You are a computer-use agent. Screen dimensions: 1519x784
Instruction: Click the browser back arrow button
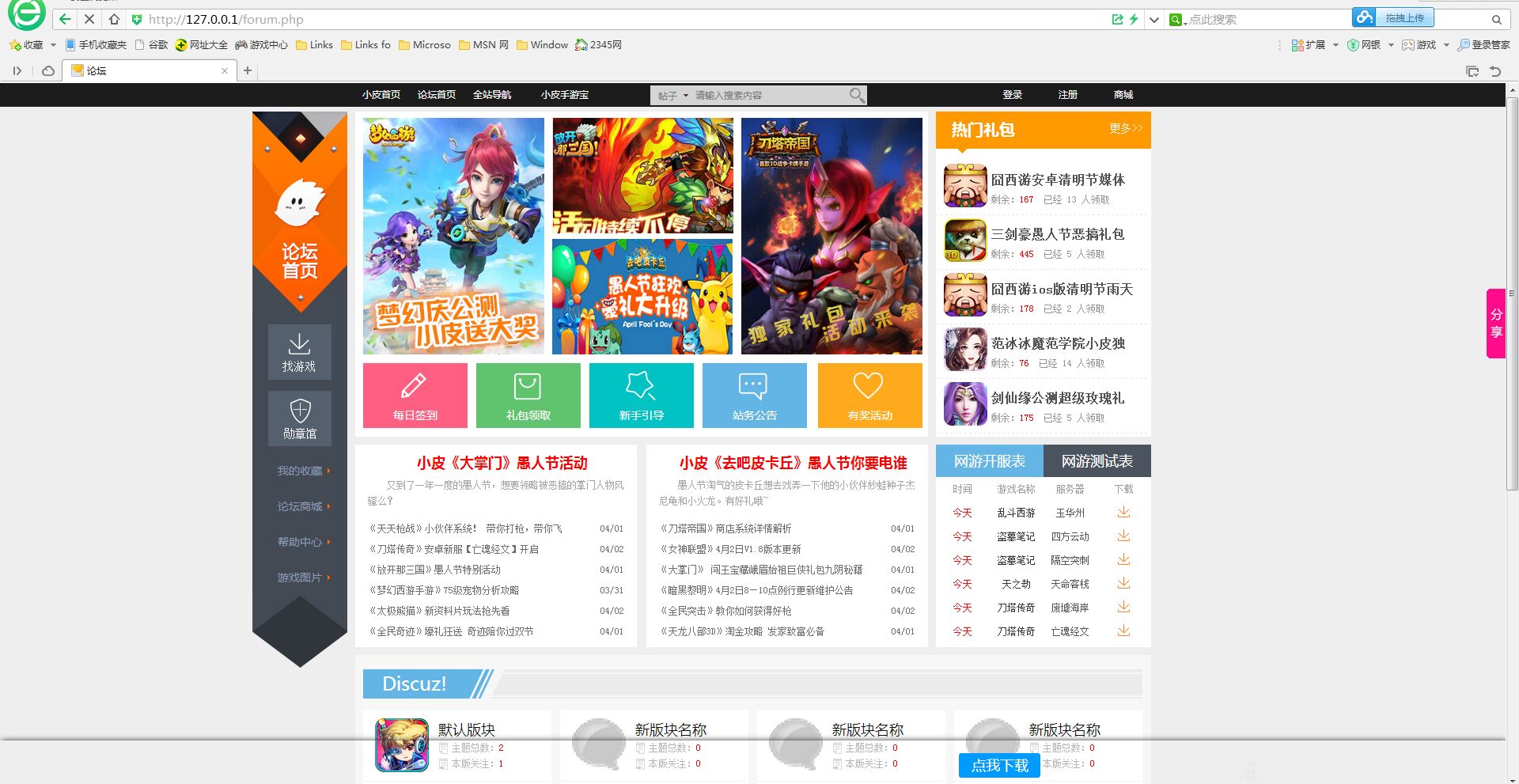65,19
